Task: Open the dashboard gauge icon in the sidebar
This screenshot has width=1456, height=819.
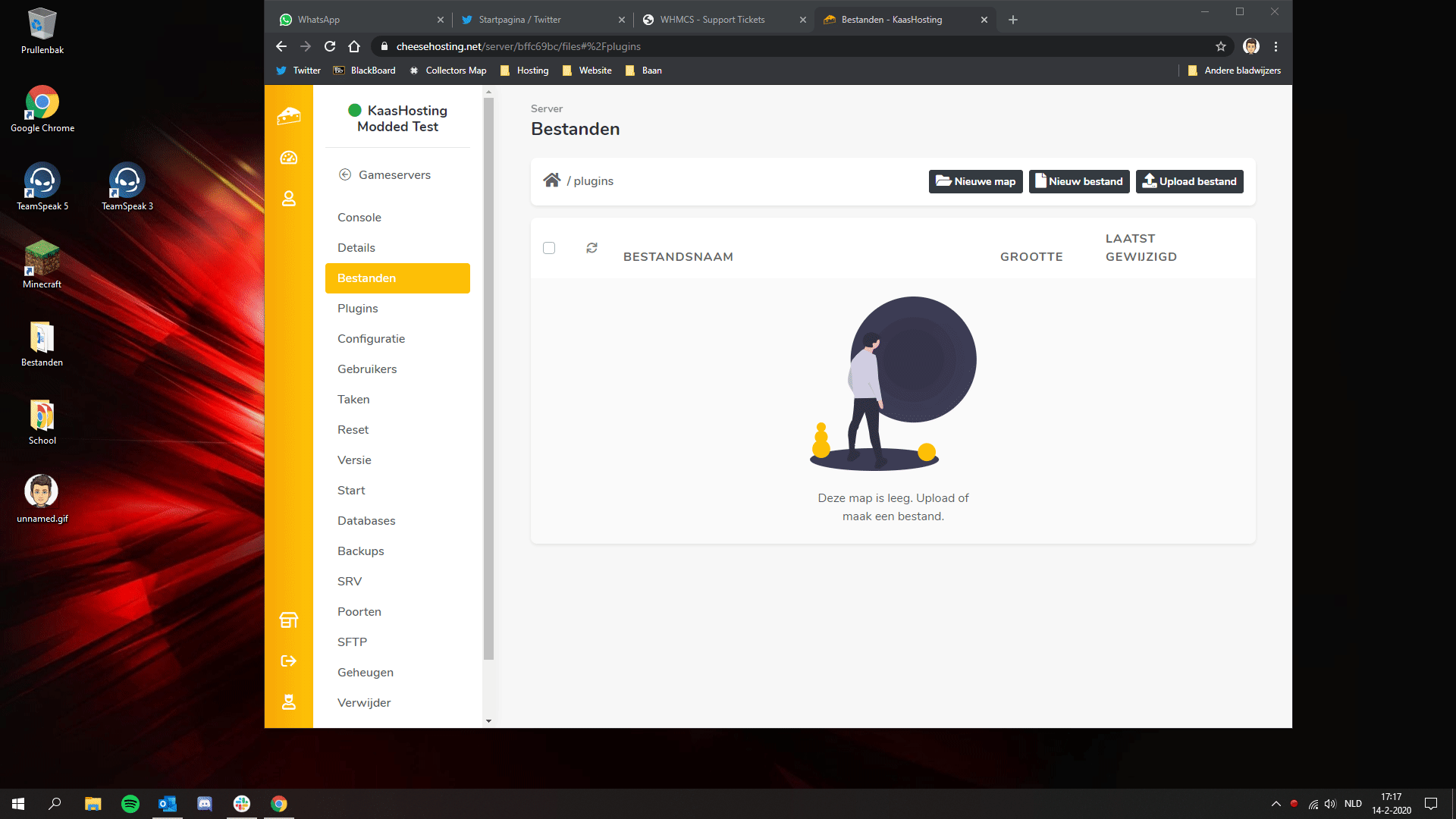Action: 288,158
